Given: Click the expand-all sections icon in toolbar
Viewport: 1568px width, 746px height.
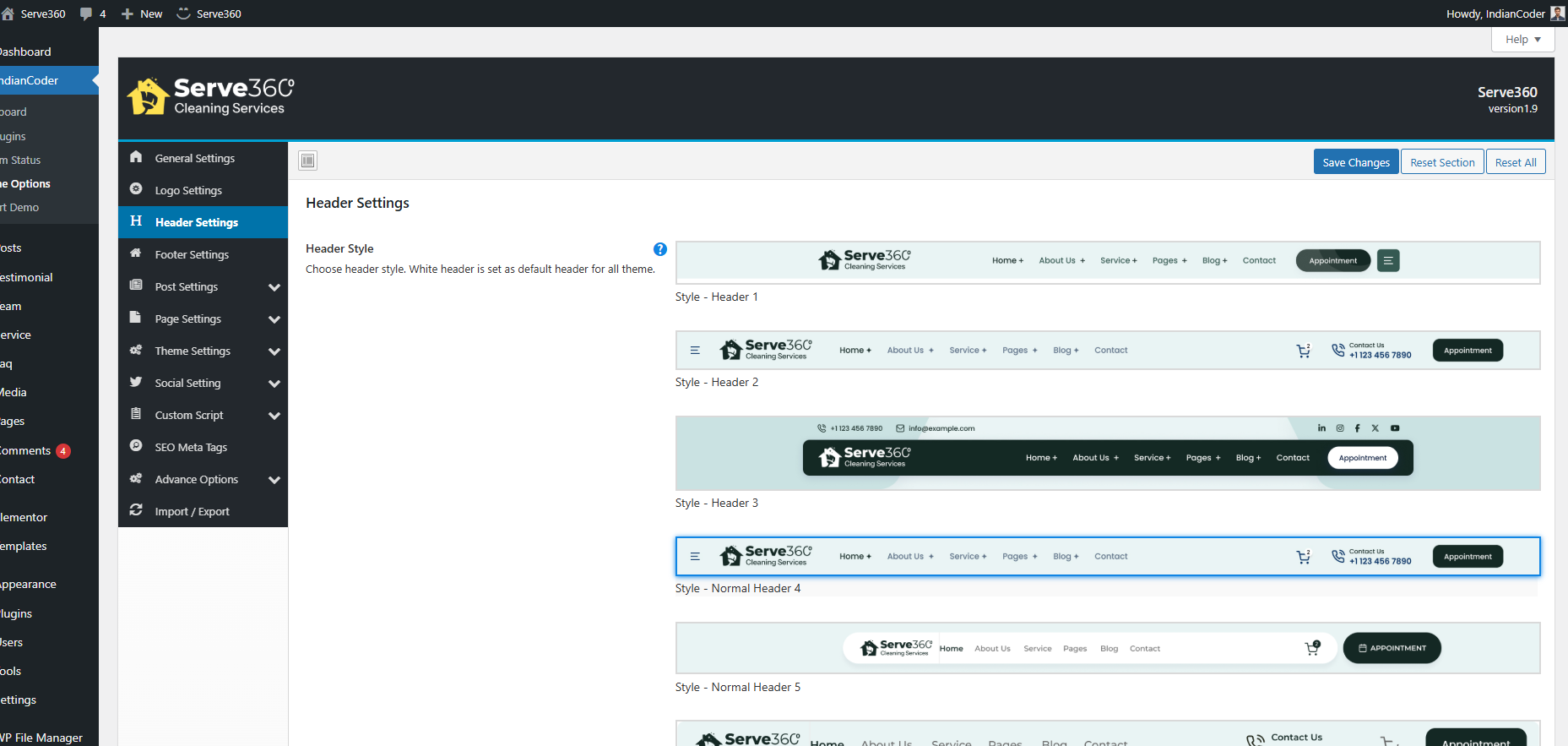Looking at the screenshot, I should click(308, 161).
